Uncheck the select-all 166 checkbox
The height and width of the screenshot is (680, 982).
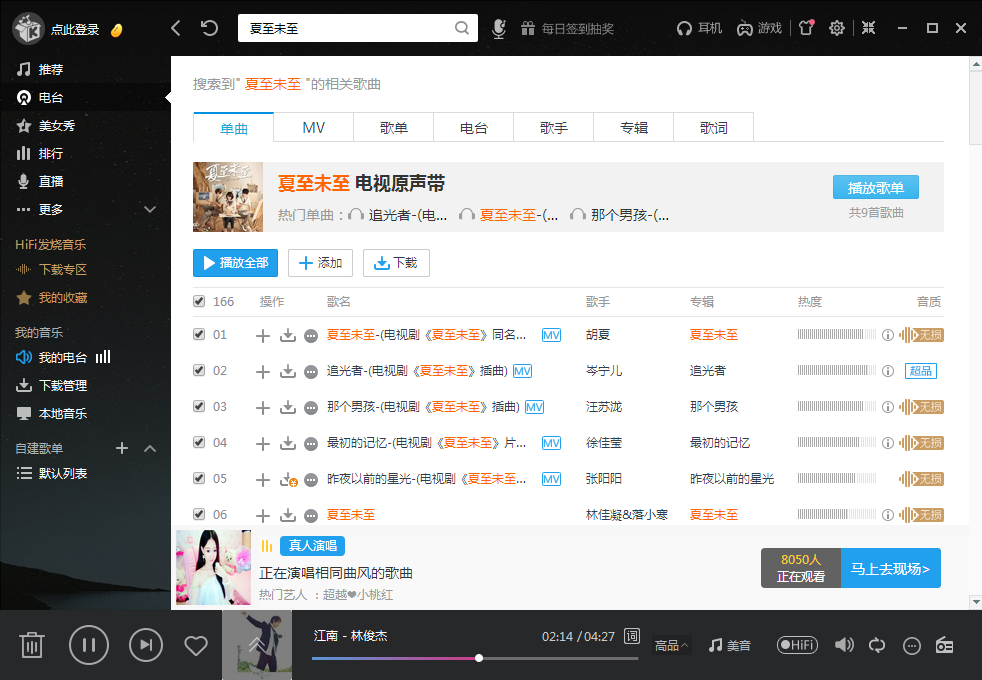click(199, 301)
